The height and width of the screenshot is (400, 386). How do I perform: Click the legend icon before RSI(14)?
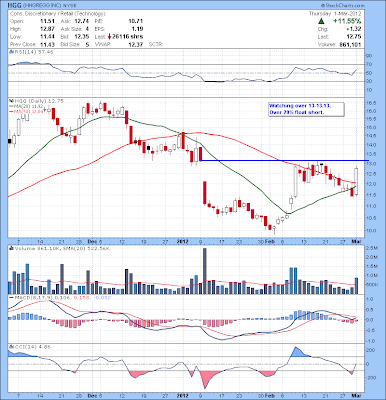coord(11,52)
